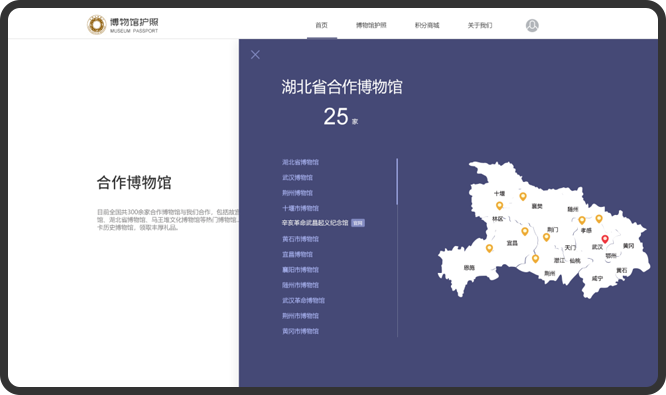Click the 25 家 museum count
This screenshot has width=666, height=395.
coord(341,116)
